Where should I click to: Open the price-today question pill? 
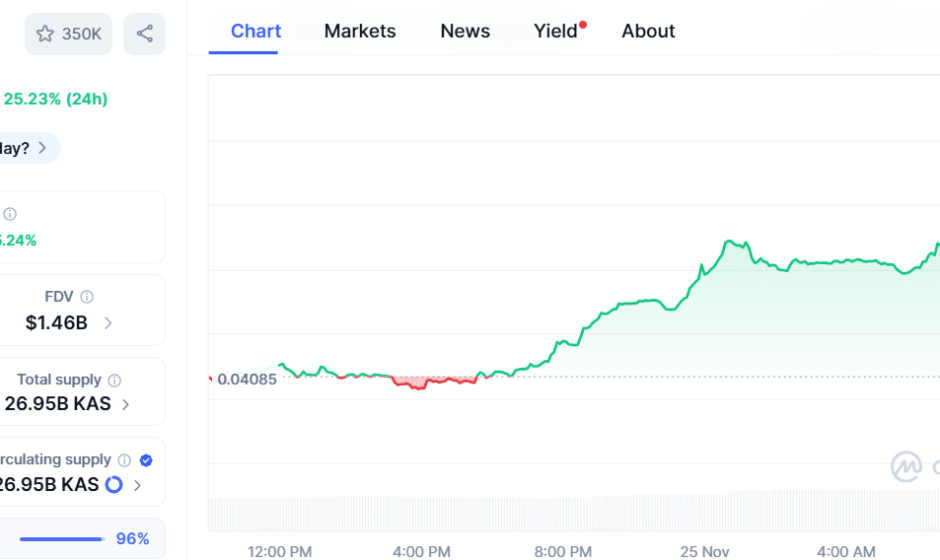coord(25,148)
